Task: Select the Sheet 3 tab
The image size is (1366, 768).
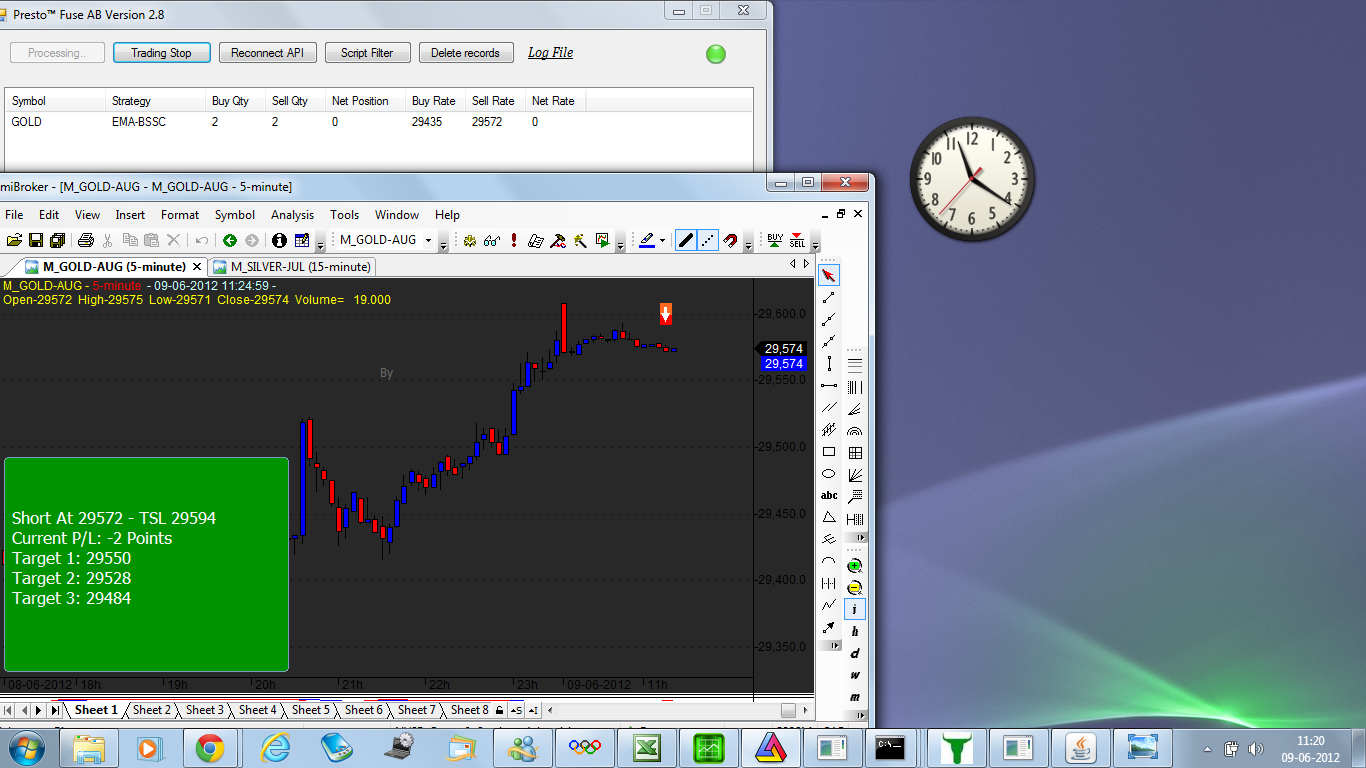Action: pyautogui.click(x=205, y=710)
